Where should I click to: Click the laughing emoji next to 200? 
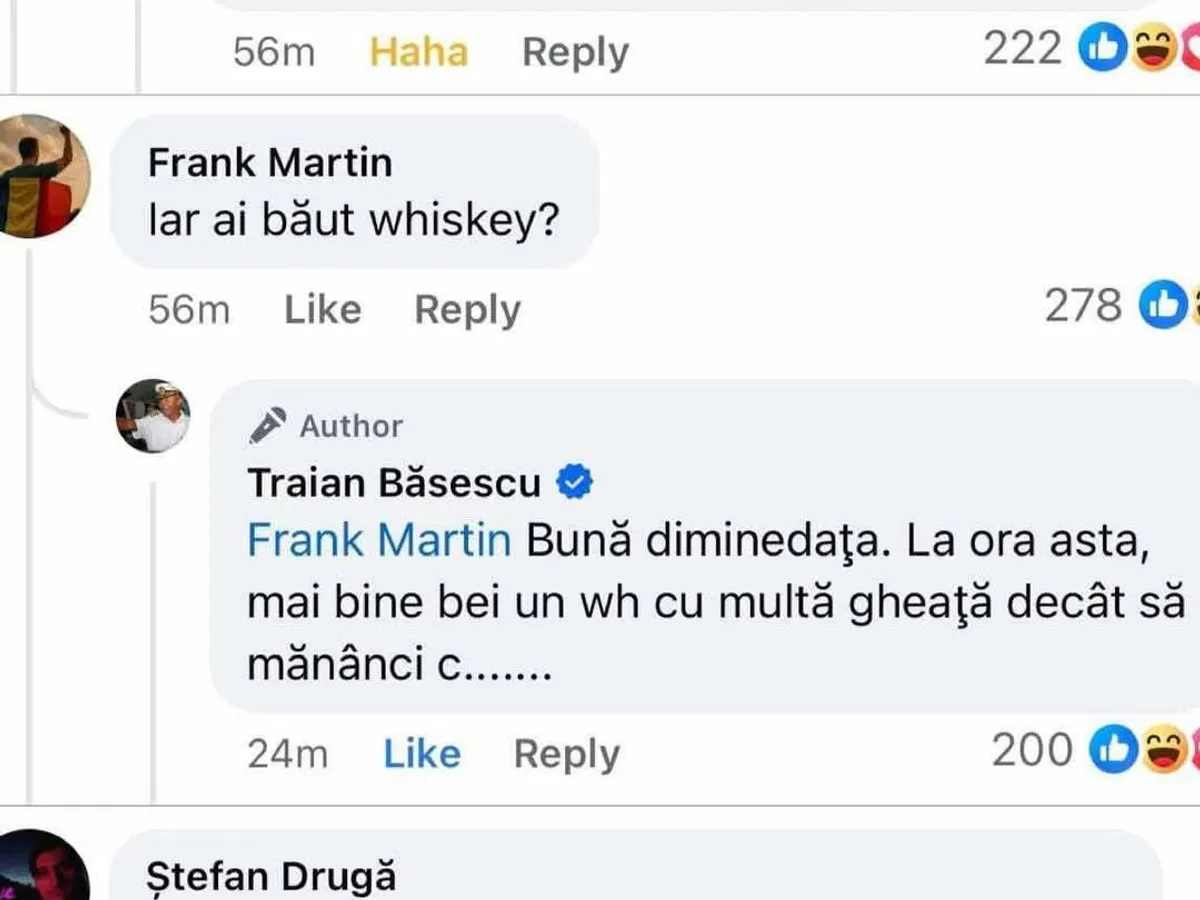click(x=1162, y=751)
